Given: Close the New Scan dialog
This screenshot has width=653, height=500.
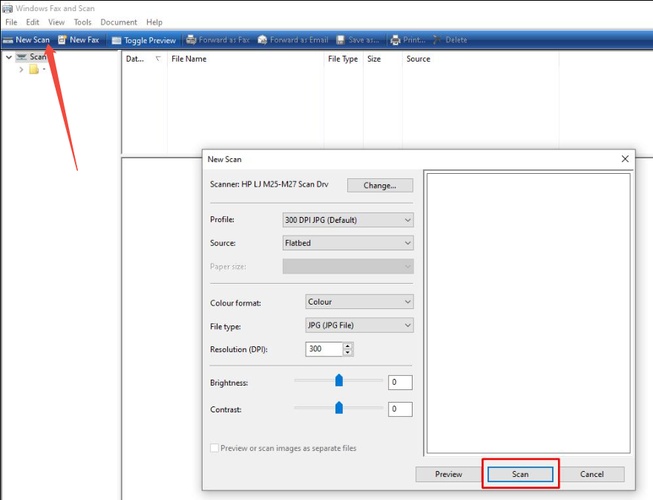Looking at the screenshot, I should (625, 159).
